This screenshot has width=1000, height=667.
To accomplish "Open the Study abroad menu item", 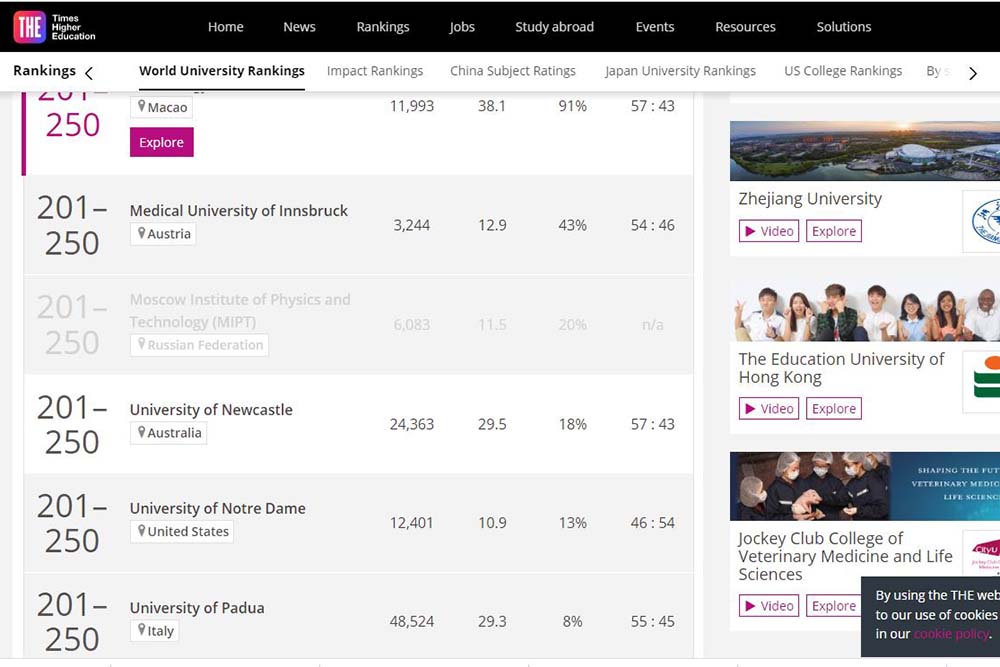I will point(554,27).
